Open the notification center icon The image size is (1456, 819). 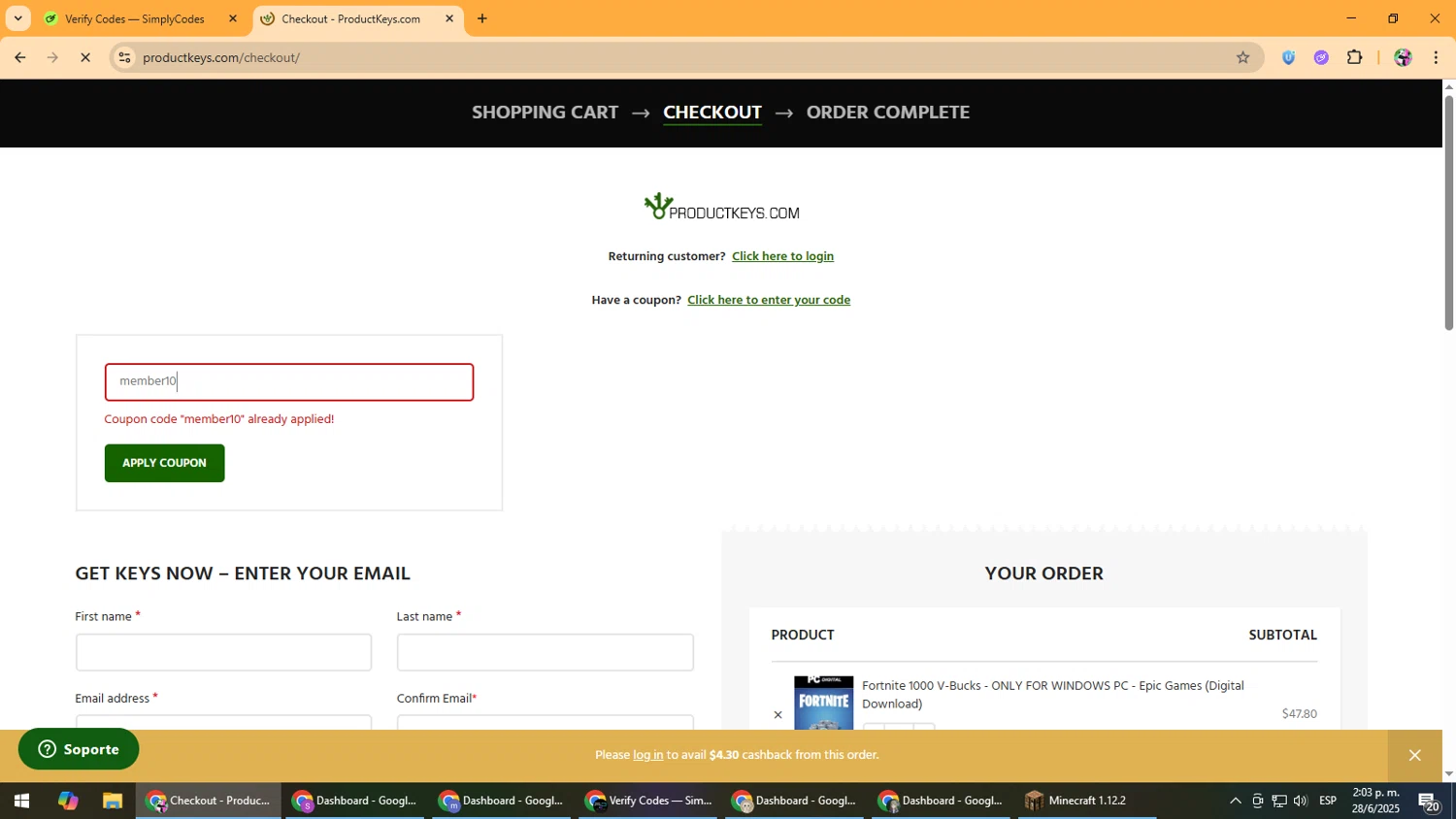click(1429, 801)
